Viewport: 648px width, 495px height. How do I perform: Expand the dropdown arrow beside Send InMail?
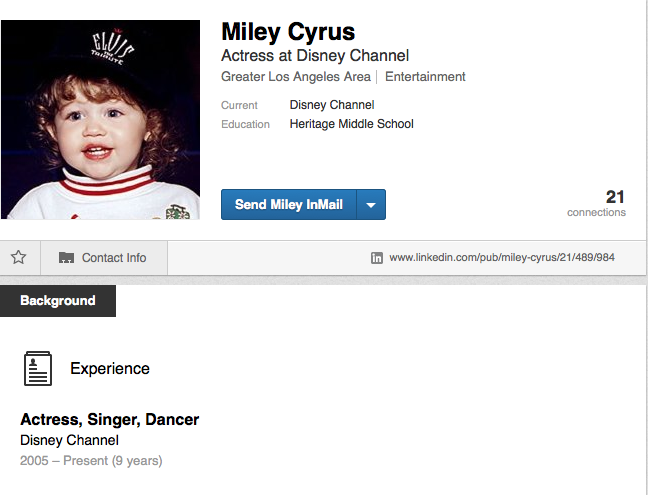370,205
